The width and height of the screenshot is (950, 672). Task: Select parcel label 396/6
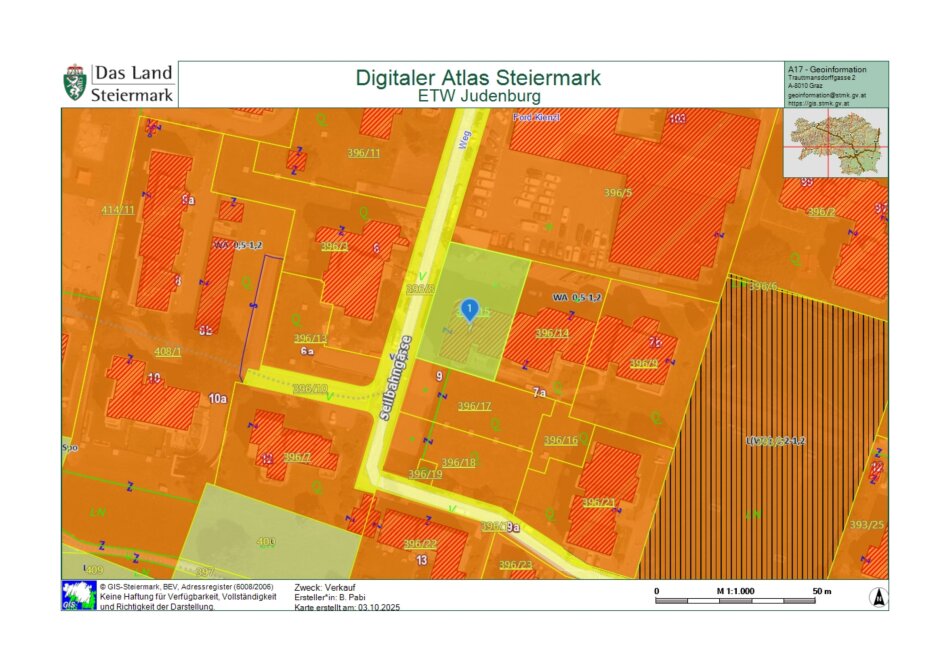click(x=763, y=286)
